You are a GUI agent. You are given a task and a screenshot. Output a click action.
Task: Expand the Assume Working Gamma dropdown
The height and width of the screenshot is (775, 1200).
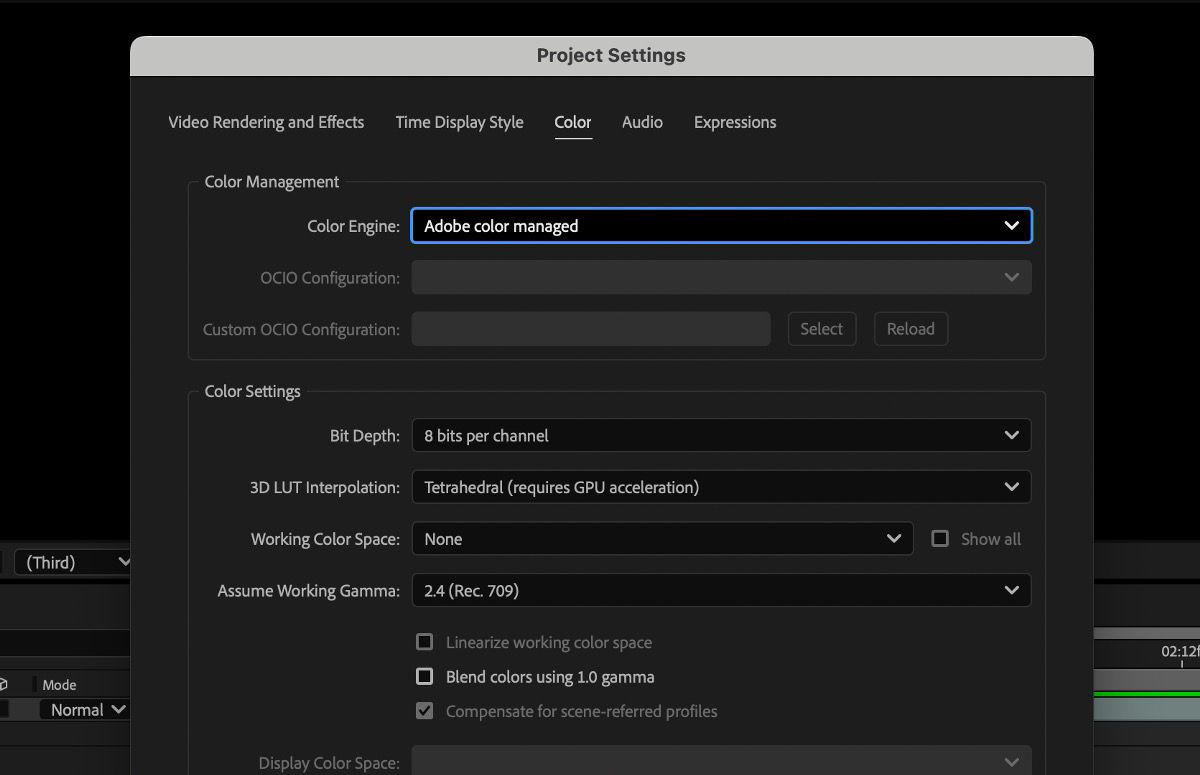721,590
